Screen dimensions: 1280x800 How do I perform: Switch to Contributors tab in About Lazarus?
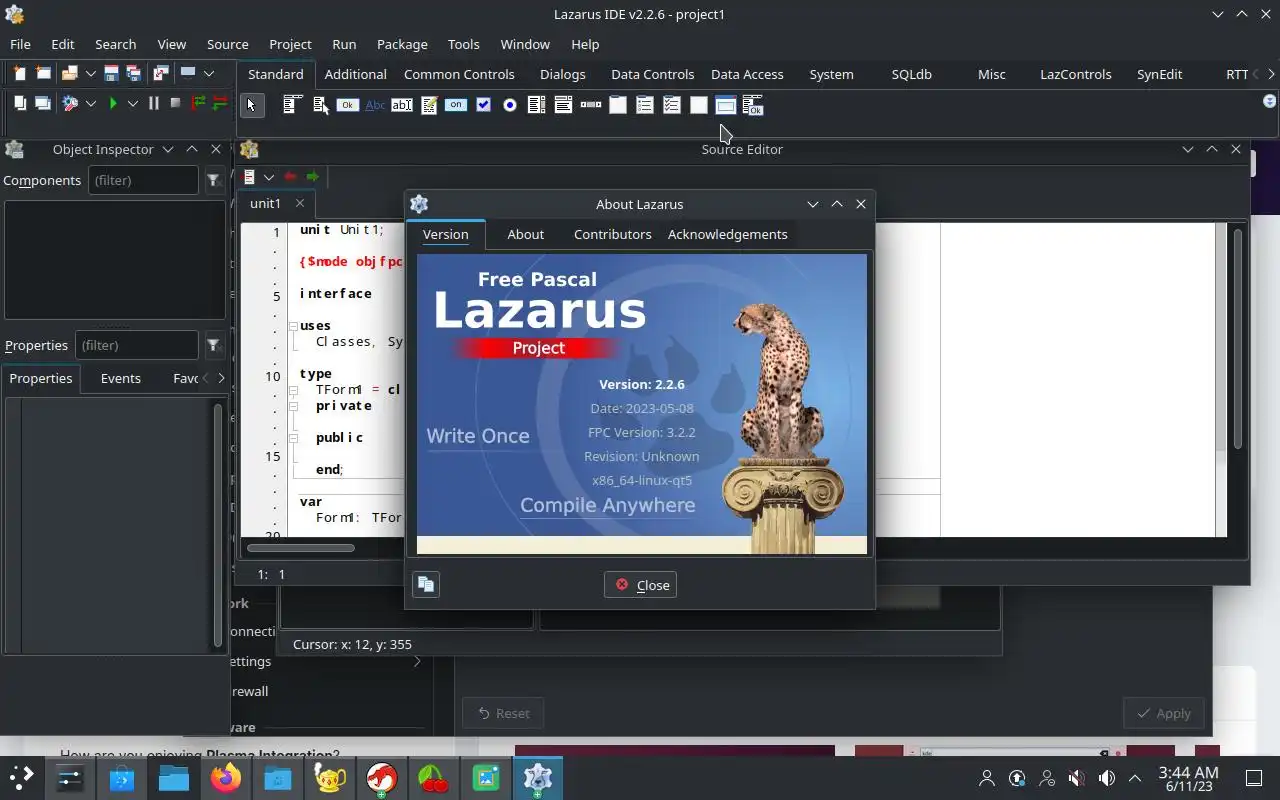coord(612,234)
